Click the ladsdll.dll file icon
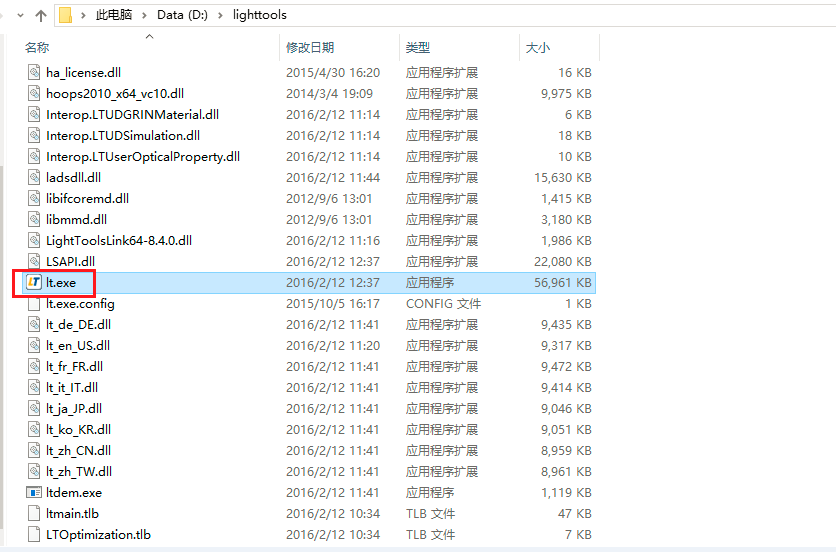Viewport: 836px width, 552px height. click(34, 178)
